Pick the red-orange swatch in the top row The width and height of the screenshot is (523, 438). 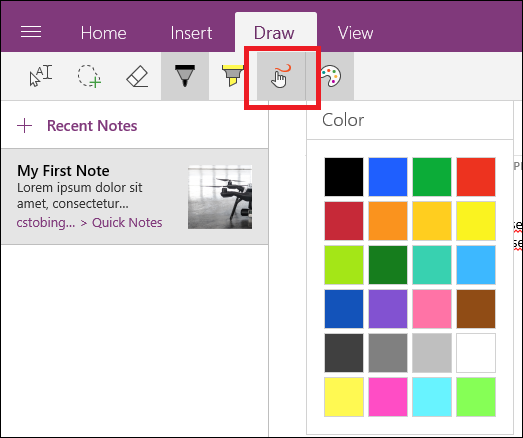pos(476,177)
